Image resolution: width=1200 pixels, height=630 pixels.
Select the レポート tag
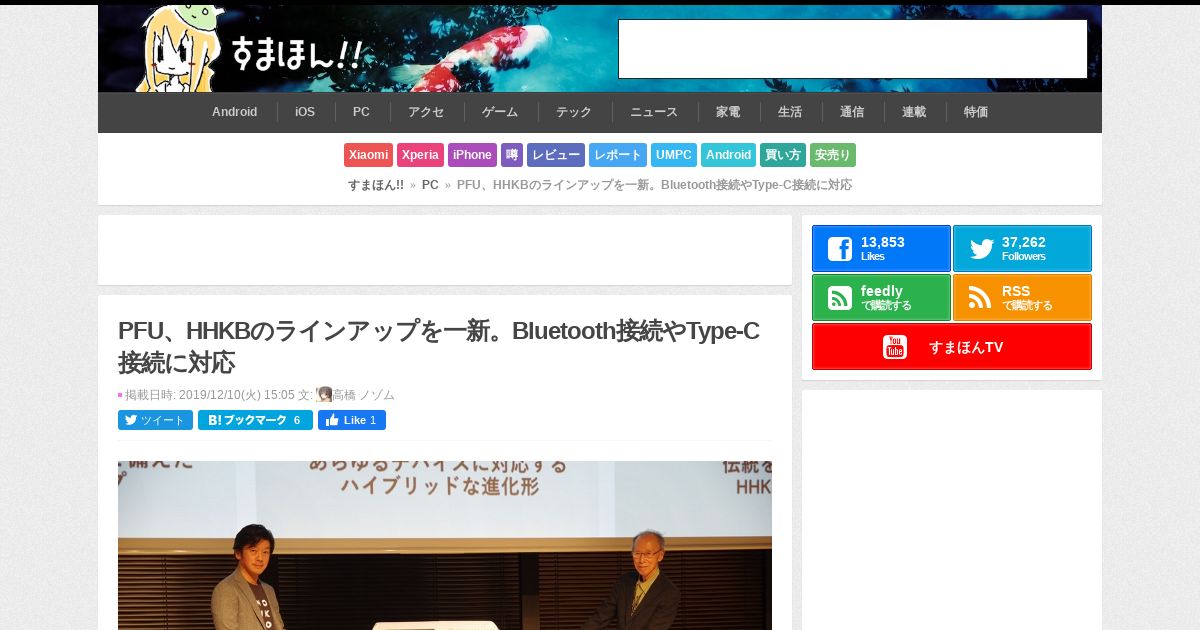coord(618,155)
